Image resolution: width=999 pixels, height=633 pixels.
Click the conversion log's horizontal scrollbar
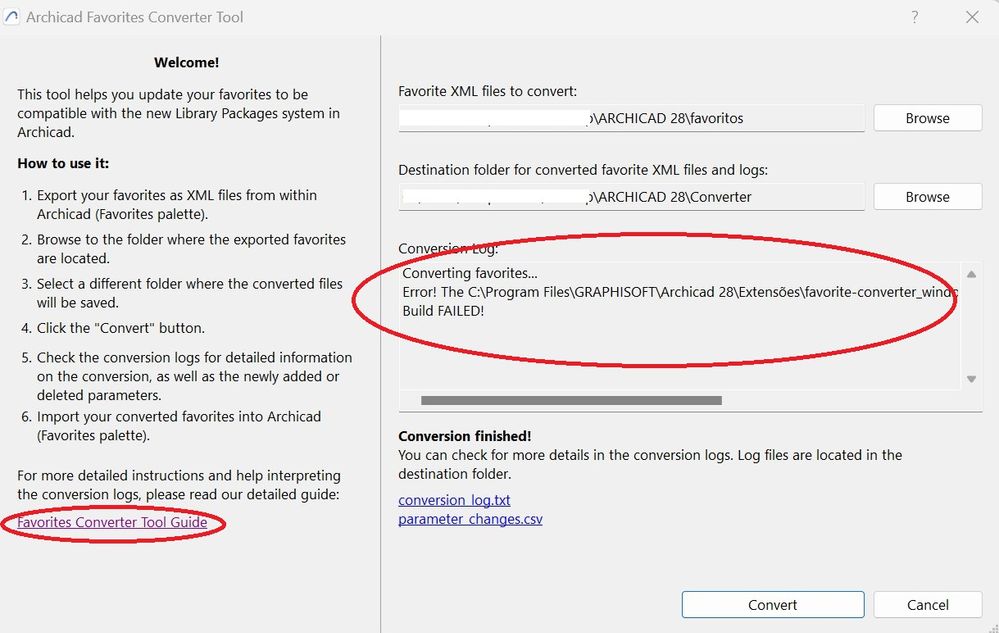pos(571,400)
